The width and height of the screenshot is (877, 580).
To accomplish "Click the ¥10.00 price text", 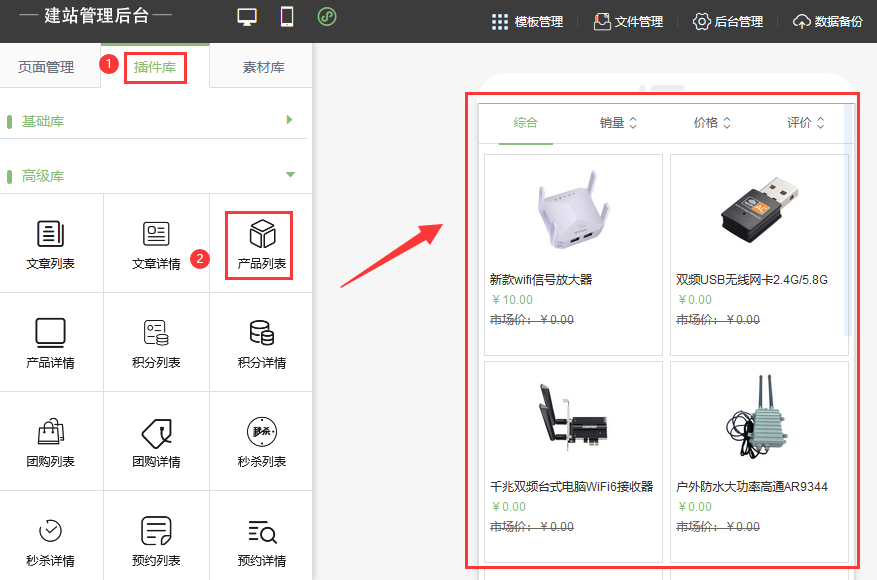I will 512,300.
